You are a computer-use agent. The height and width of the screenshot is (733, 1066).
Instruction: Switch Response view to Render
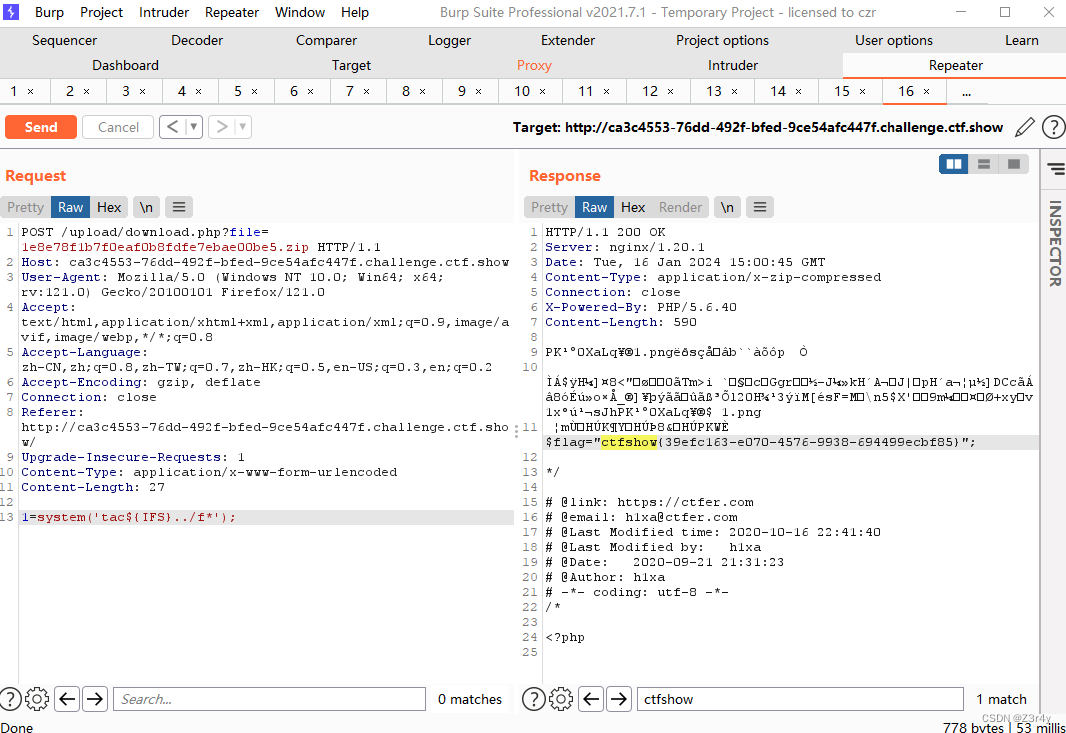click(680, 207)
